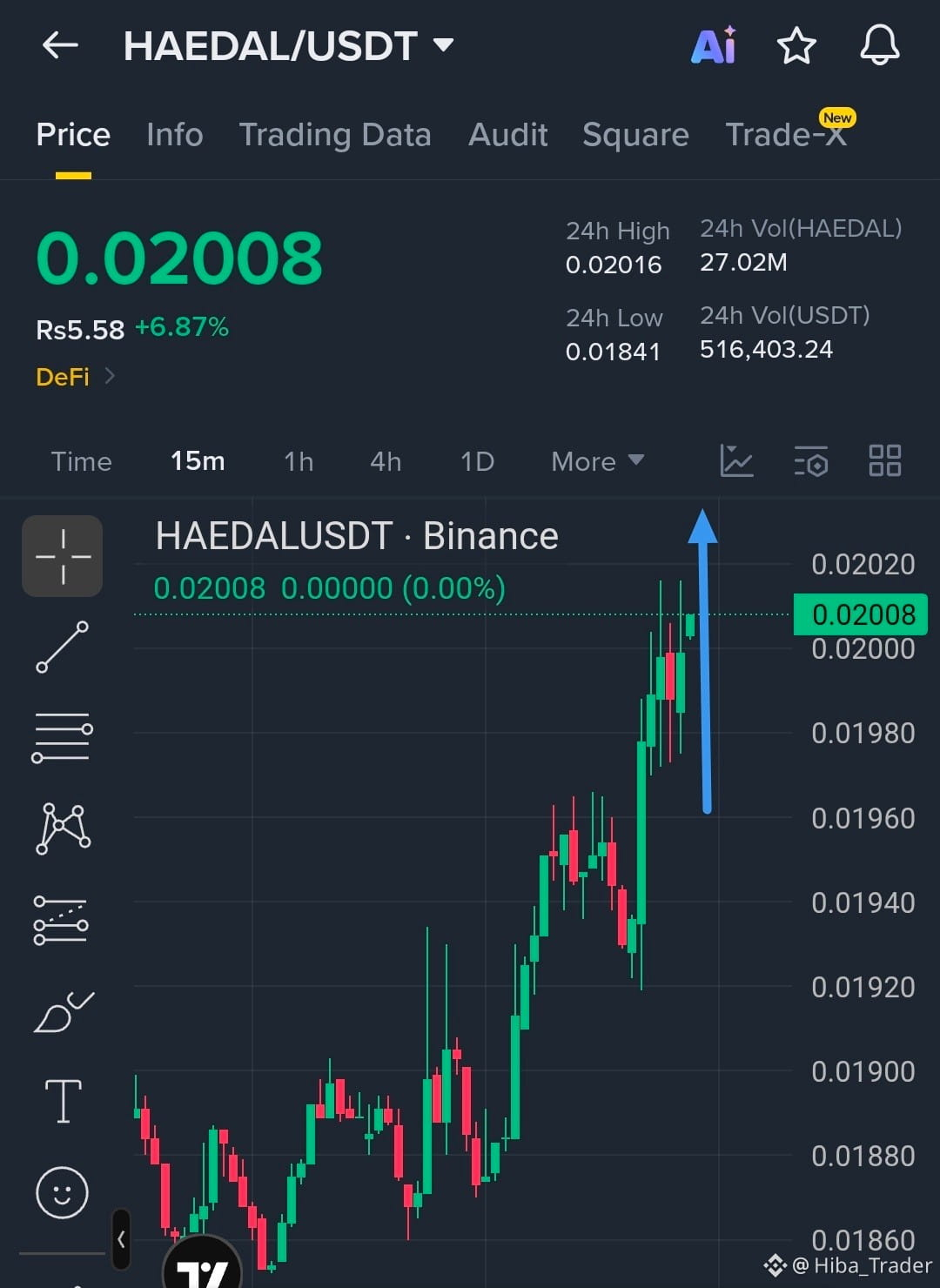The width and height of the screenshot is (940, 1288).
Task: Click the 0.01940 price axis label
Action: tap(863, 902)
